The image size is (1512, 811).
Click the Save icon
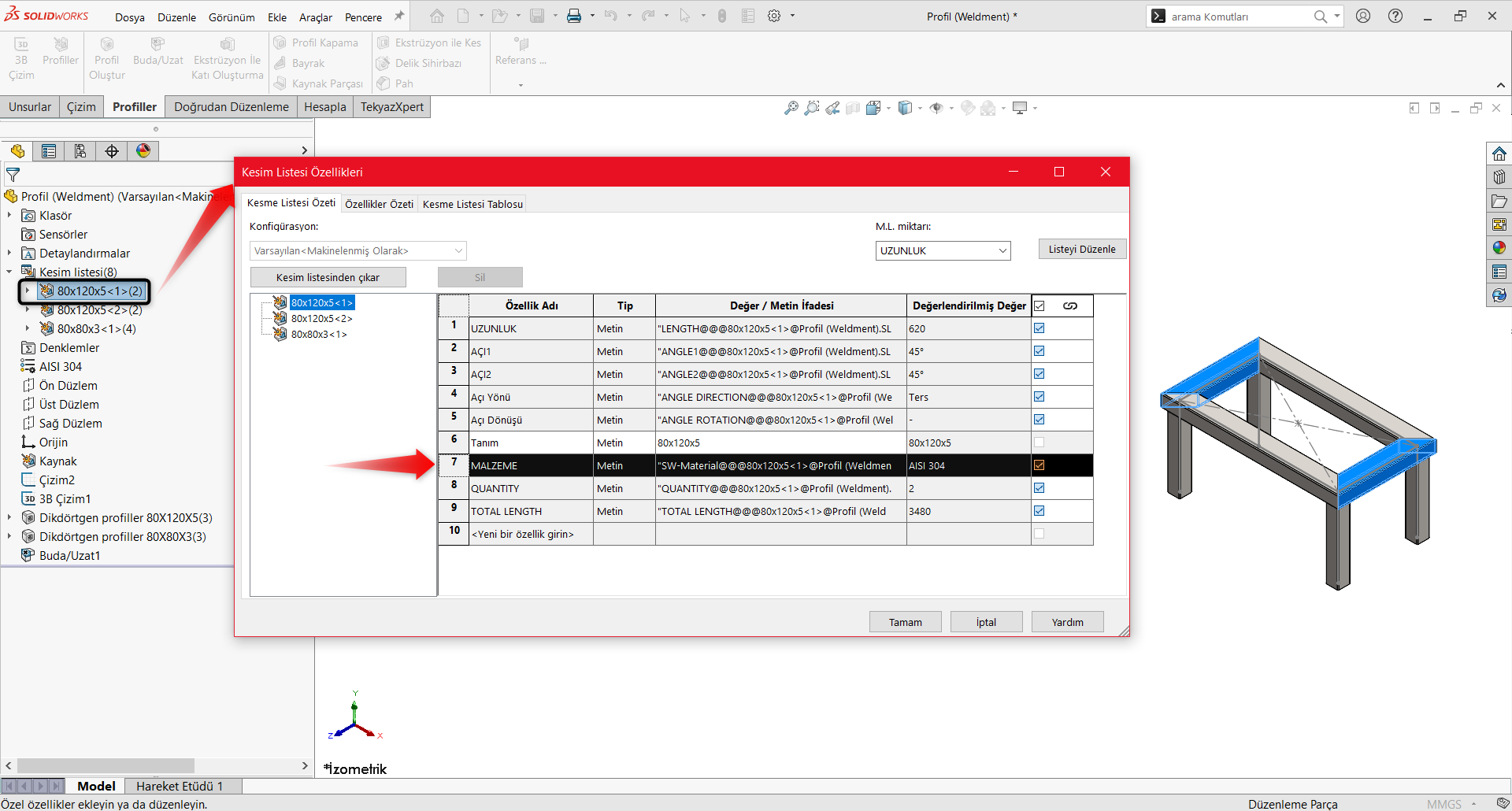point(537,16)
